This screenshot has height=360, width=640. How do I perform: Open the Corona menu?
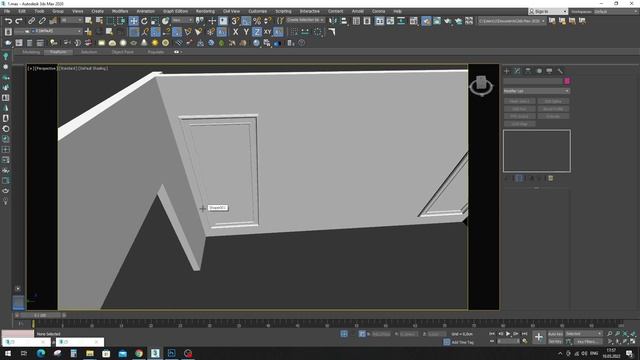pos(378,11)
